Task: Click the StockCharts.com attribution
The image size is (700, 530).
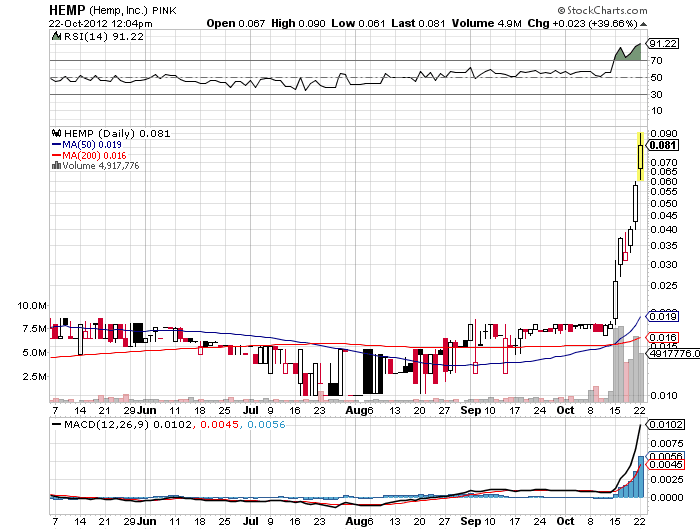Action: coord(602,10)
